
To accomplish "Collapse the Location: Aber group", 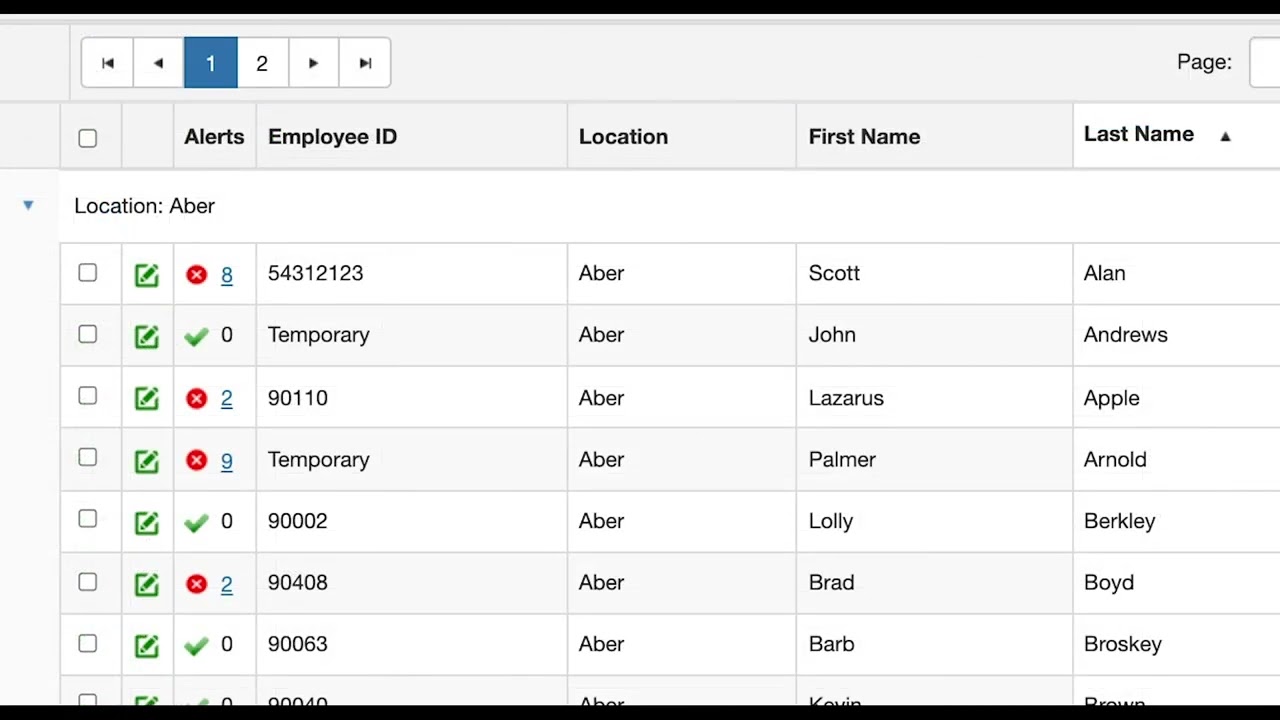I will 28,205.
